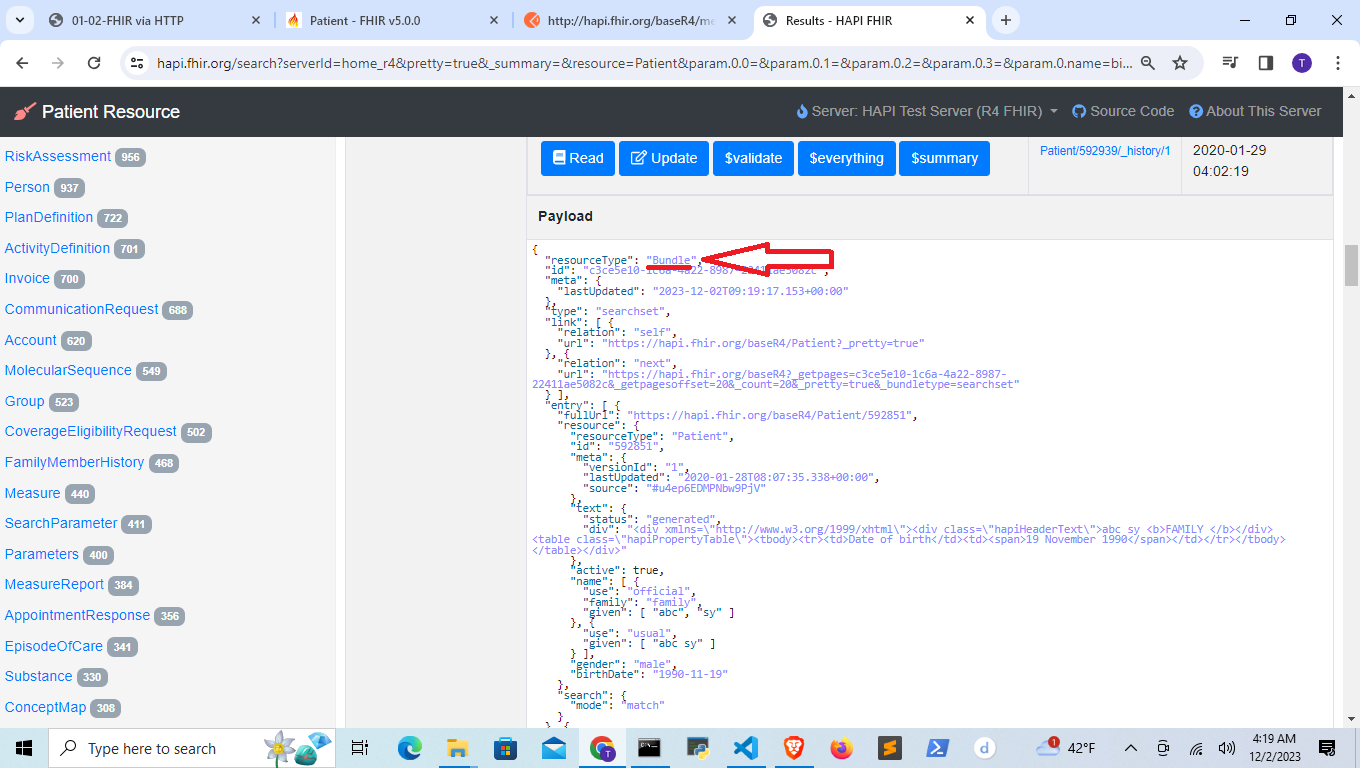This screenshot has width=1360, height=768.
Task: Open the Chrome three-dot menu
Action: click(1338, 63)
